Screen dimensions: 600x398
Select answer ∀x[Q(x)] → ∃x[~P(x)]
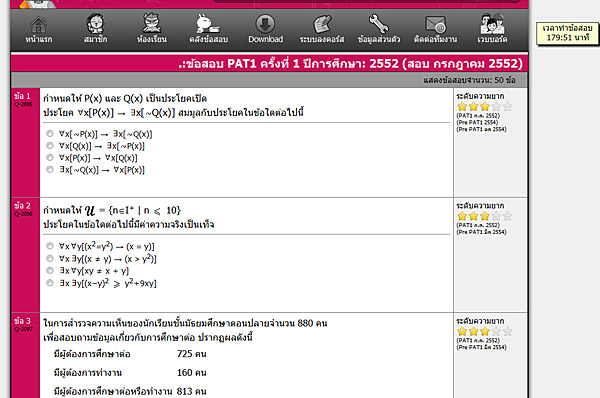50,145
